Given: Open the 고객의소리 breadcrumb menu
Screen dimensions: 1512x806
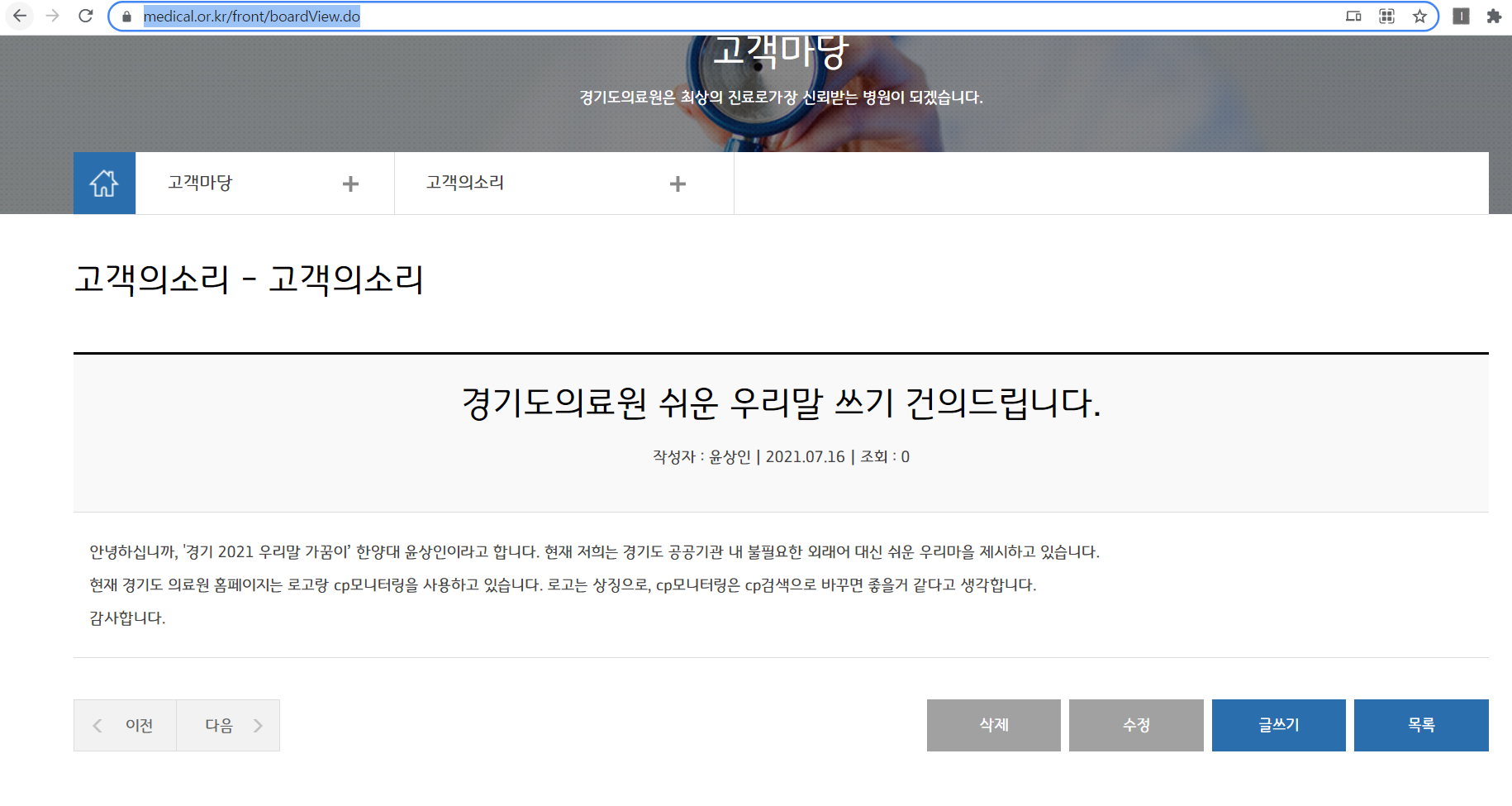Looking at the screenshot, I should pos(465,183).
